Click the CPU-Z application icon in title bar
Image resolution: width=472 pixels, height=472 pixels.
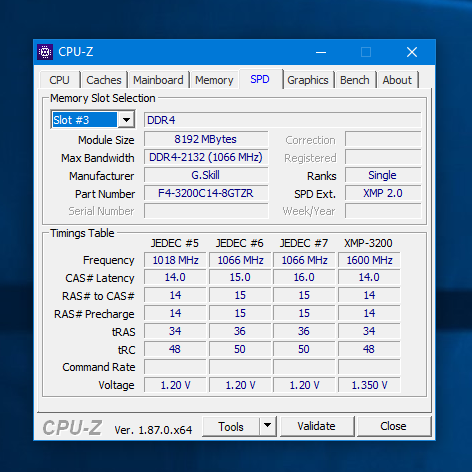coord(45,52)
